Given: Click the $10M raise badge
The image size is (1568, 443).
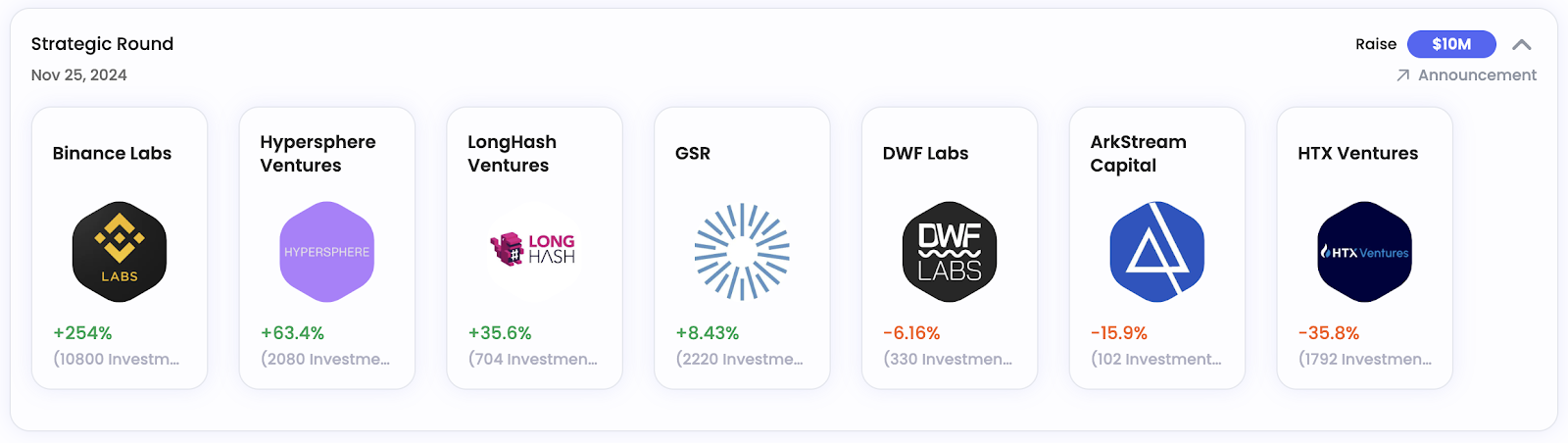Looking at the screenshot, I should click(x=1451, y=44).
